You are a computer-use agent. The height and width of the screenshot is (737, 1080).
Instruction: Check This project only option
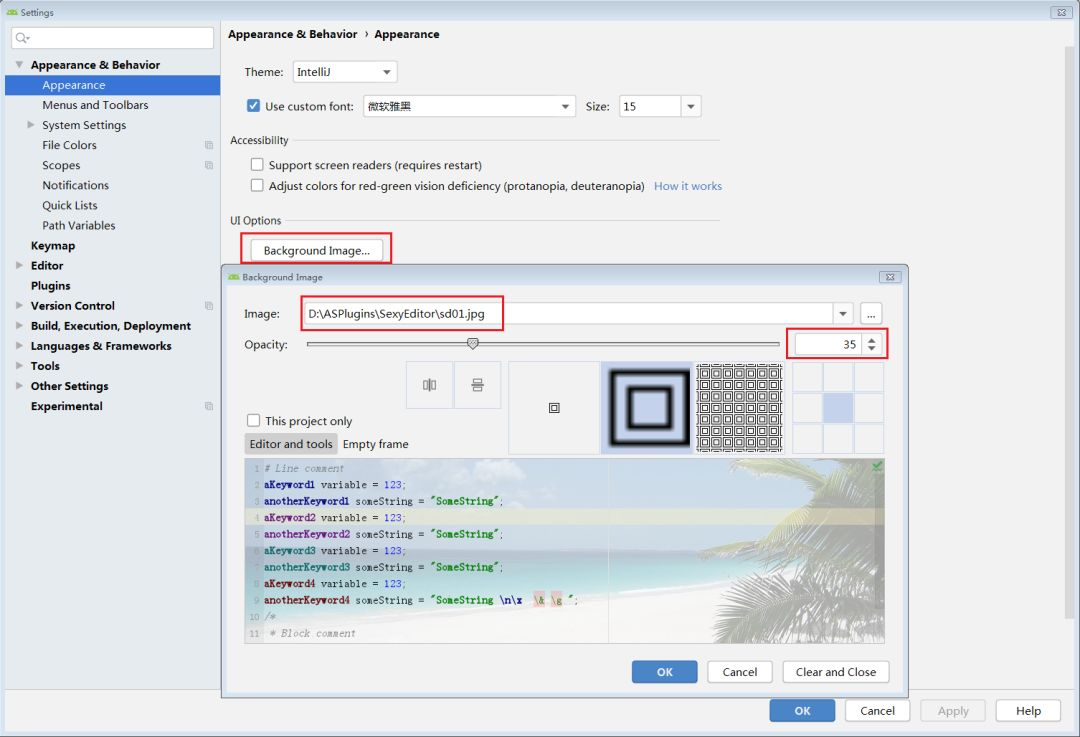(253, 420)
